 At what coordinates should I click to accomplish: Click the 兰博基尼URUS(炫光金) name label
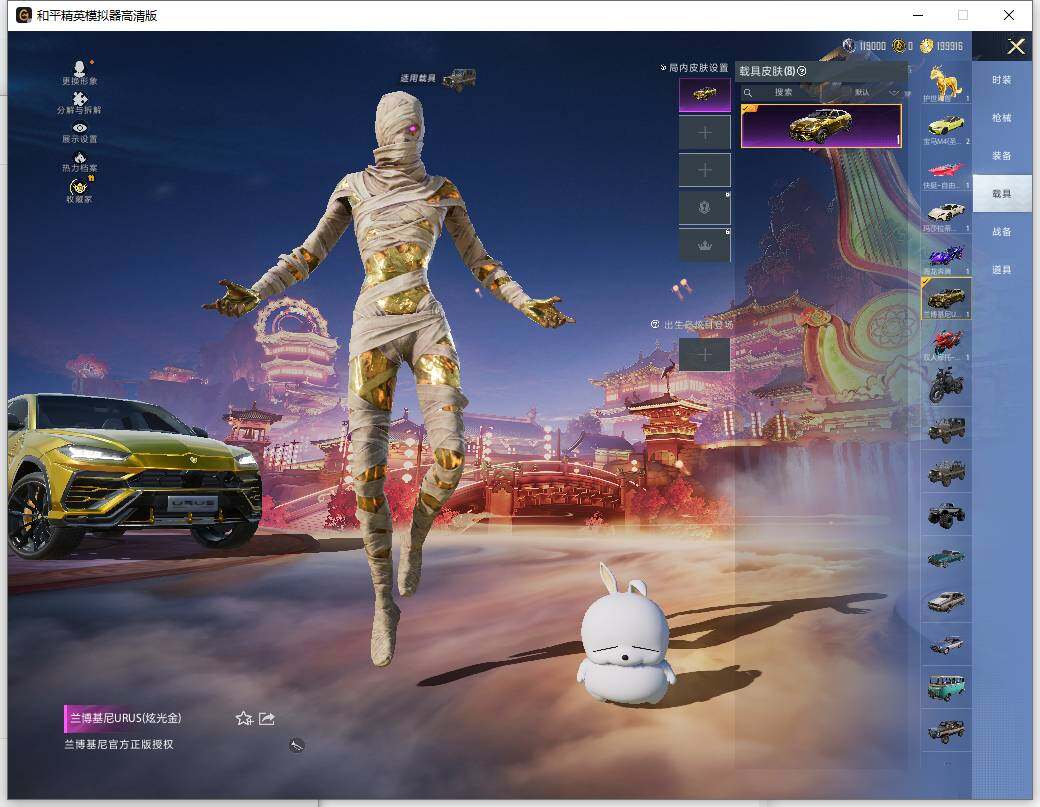(x=125, y=718)
